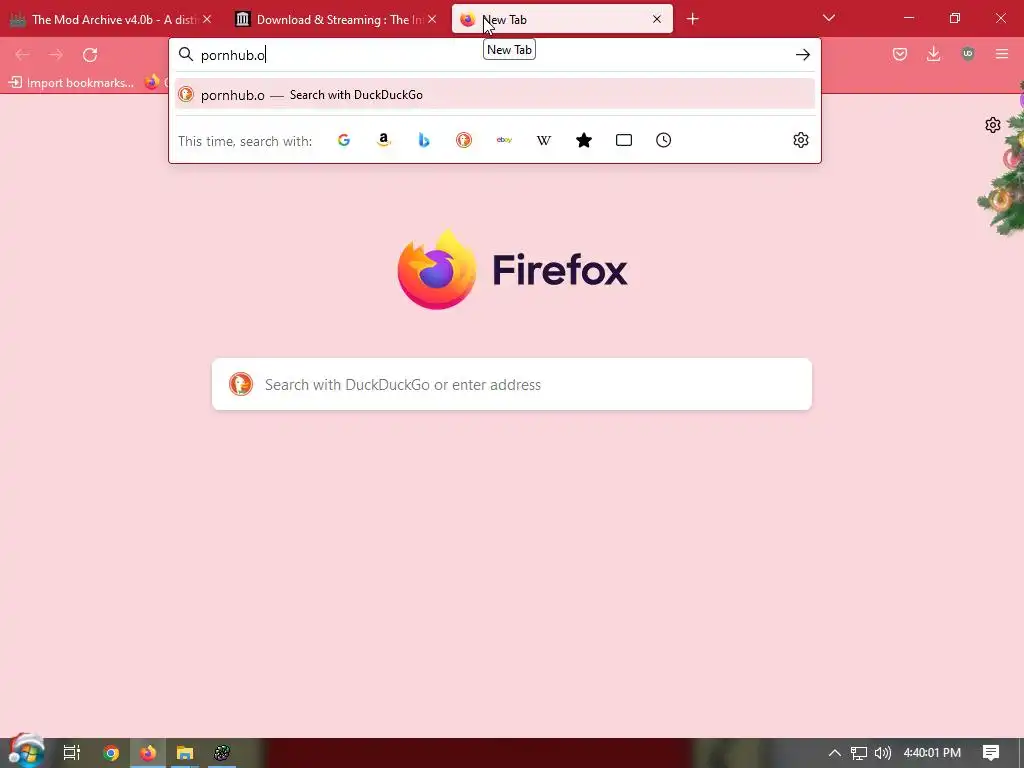Go forward one page
Screen dimensions: 1024x768
pos(56,55)
